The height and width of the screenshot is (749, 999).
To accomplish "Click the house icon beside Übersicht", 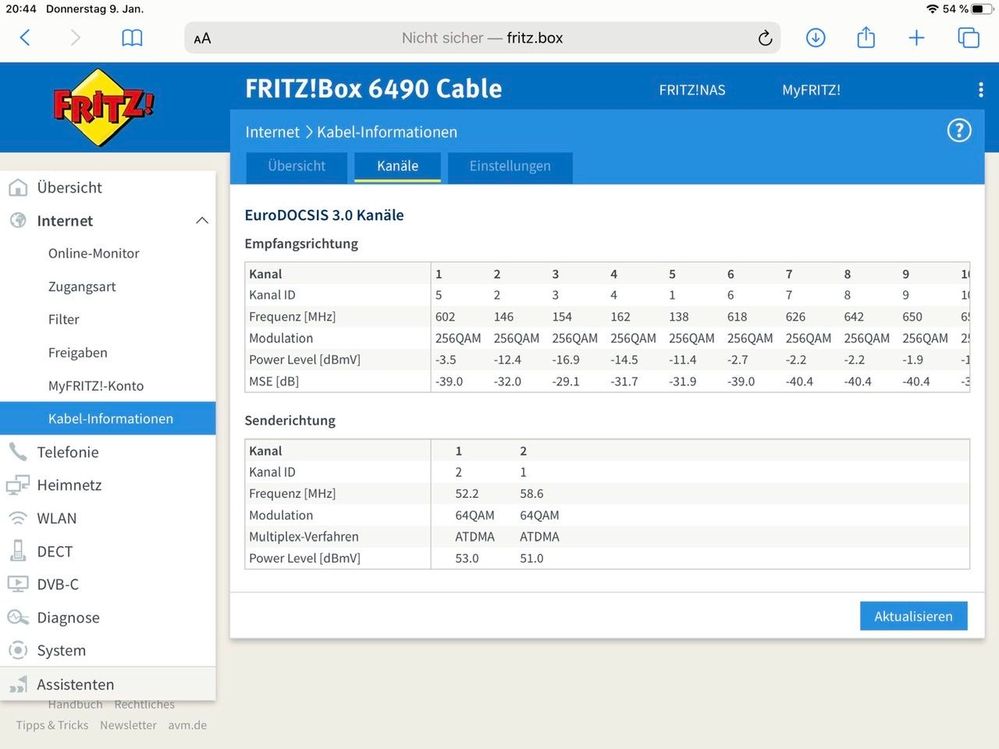I will pyautogui.click(x=18, y=187).
